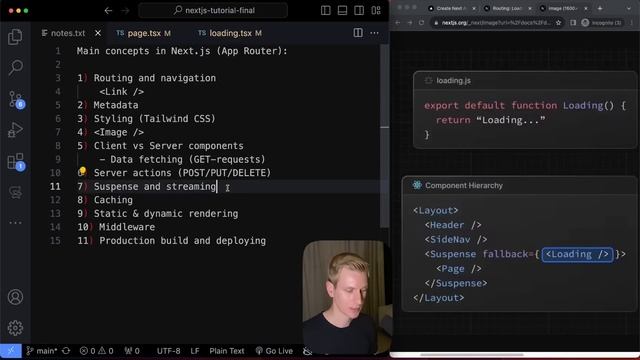
Task: Close the notes.txt editor tab
Action: pyautogui.click(x=98, y=33)
